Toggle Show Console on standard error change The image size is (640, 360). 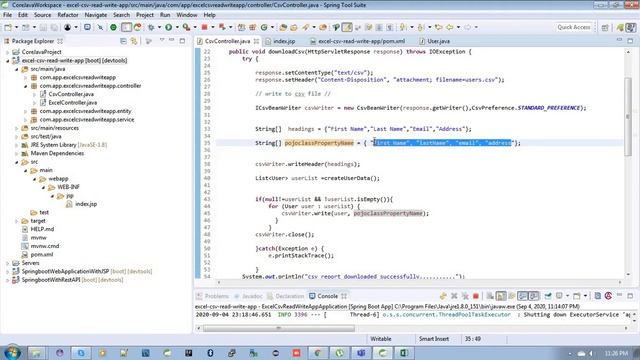point(533,296)
